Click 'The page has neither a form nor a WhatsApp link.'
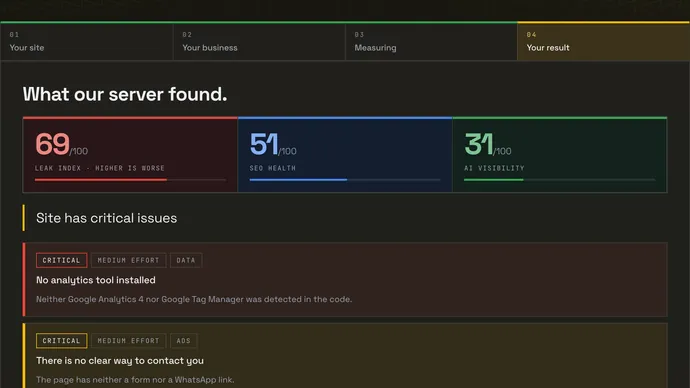 (x=135, y=380)
